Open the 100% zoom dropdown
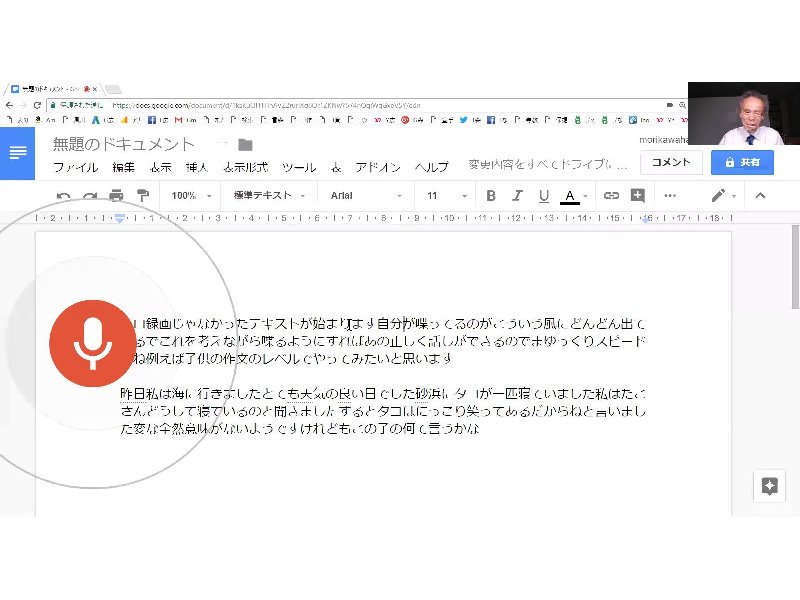The image size is (800, 600). (191, 196)
